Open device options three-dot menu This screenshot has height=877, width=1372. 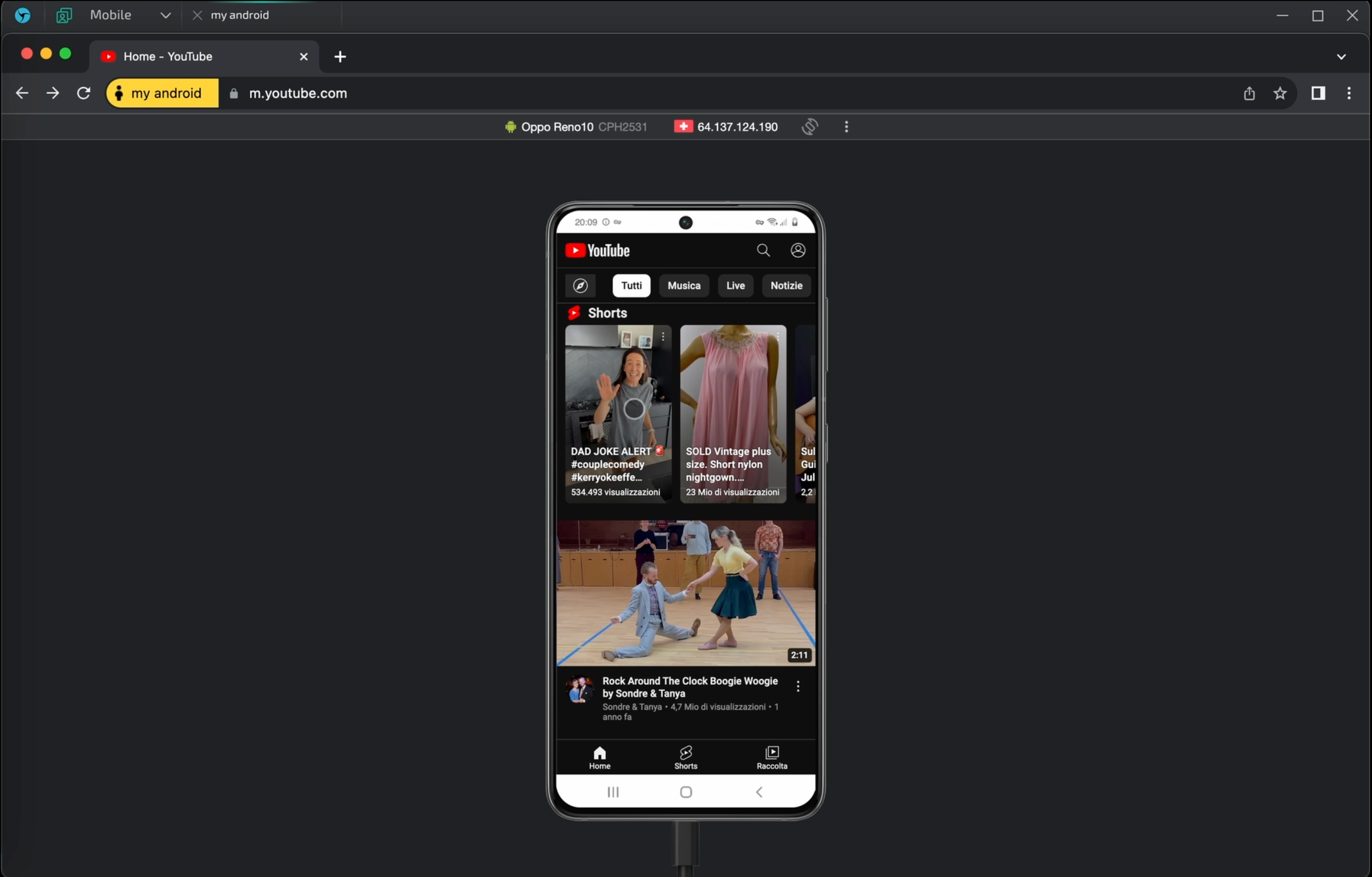point(846,126)
